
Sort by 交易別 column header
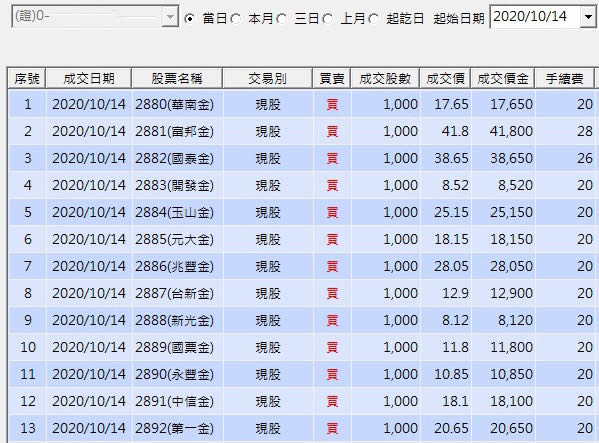point(267,79)
